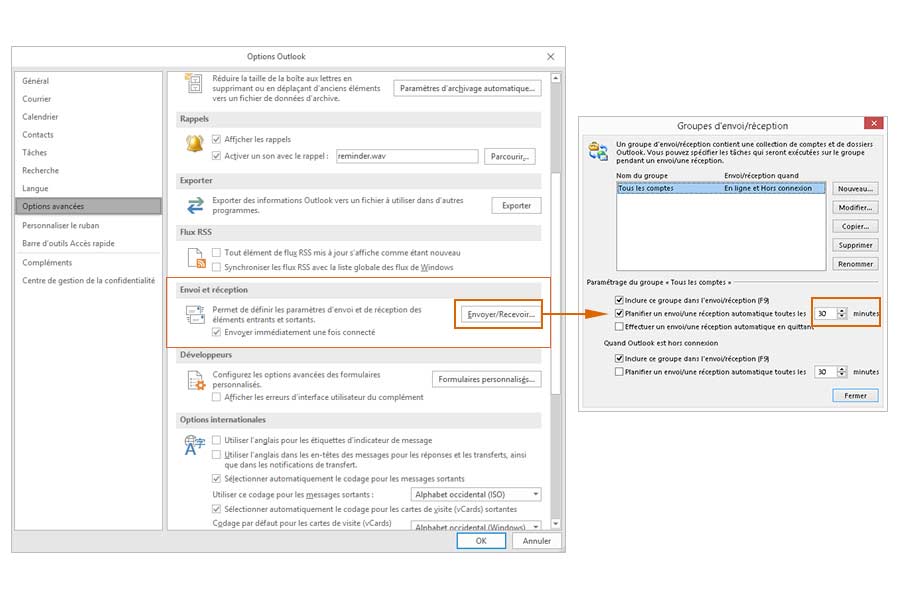Click the Modifier button
The width and height of the screenshot is (900, 600).
(855, 207)
